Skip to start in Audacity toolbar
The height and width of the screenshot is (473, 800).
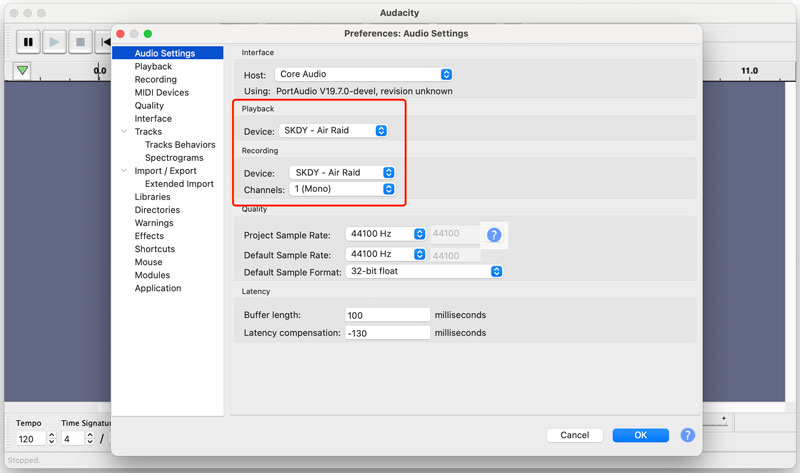coord(104,42)
